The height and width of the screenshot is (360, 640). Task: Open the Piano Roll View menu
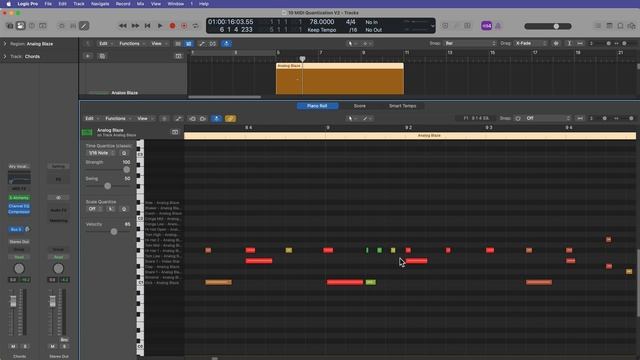144,118
